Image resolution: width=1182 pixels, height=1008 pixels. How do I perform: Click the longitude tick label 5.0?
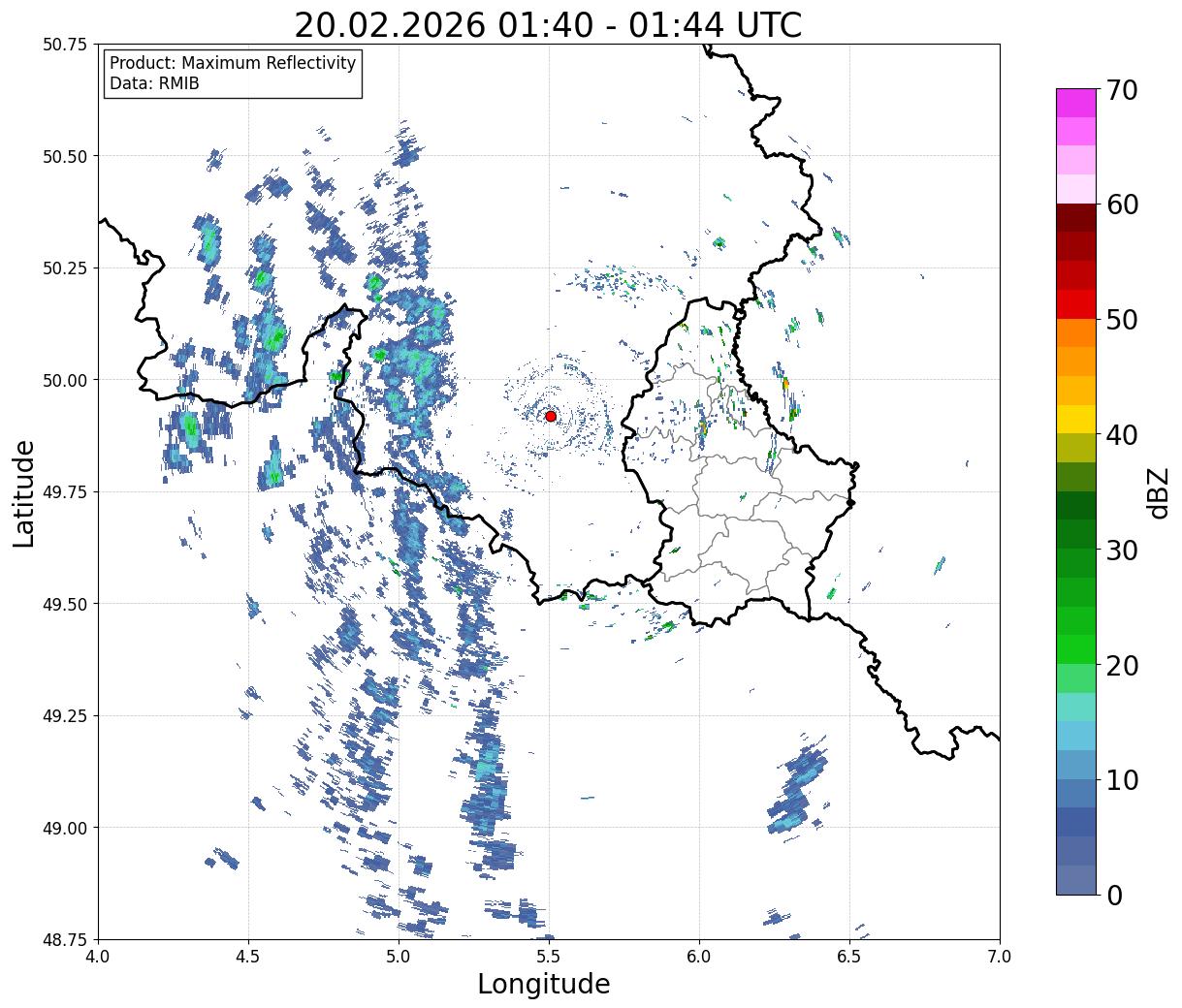click(x=399, y=957)
